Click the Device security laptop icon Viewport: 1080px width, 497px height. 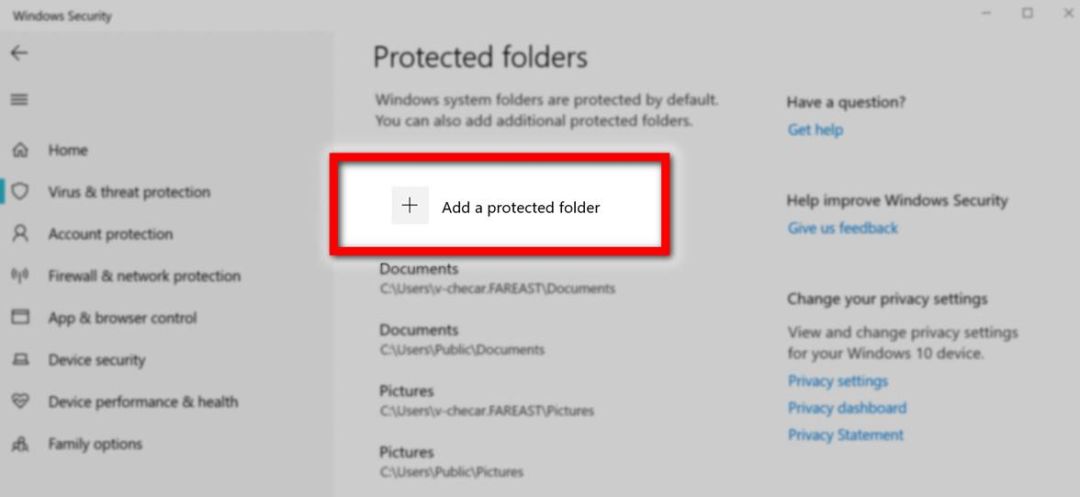tap(19, 360)
